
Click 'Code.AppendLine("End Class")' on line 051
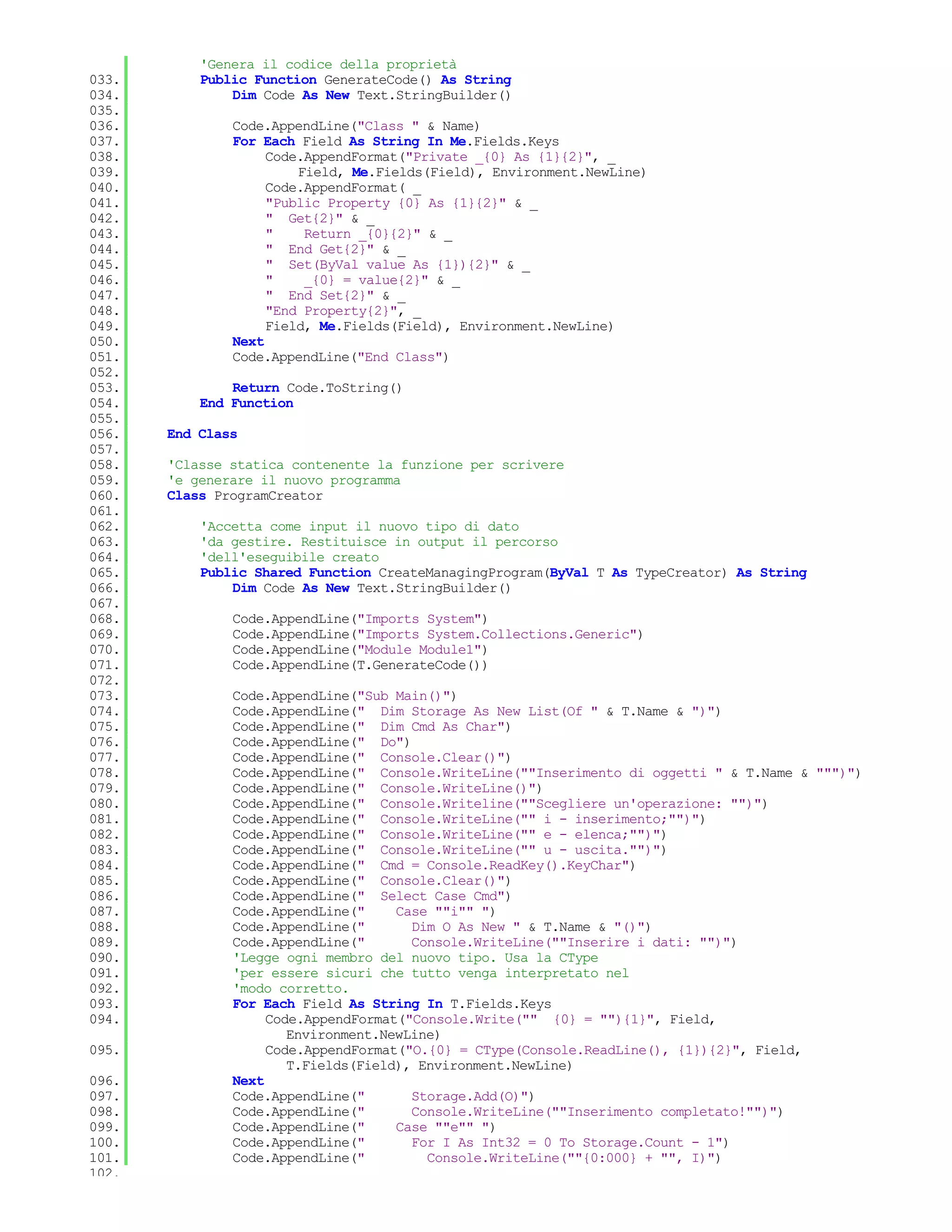[340, 357]
